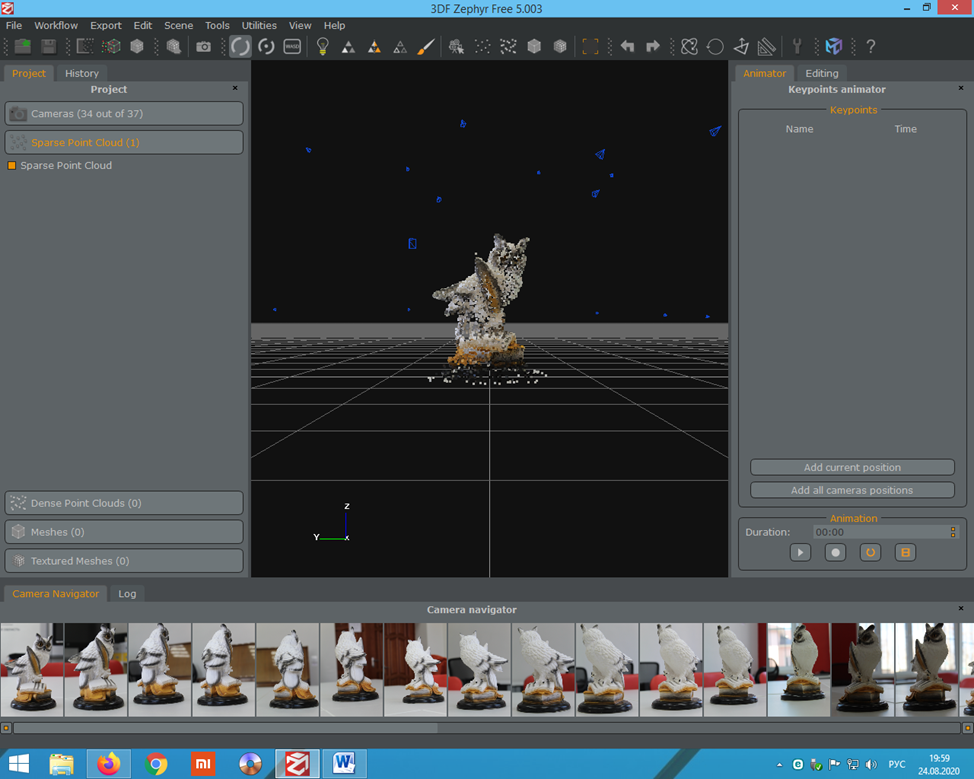The image size is (974, 779).
Task: Open the Export menu
Action: pos(106,25)
